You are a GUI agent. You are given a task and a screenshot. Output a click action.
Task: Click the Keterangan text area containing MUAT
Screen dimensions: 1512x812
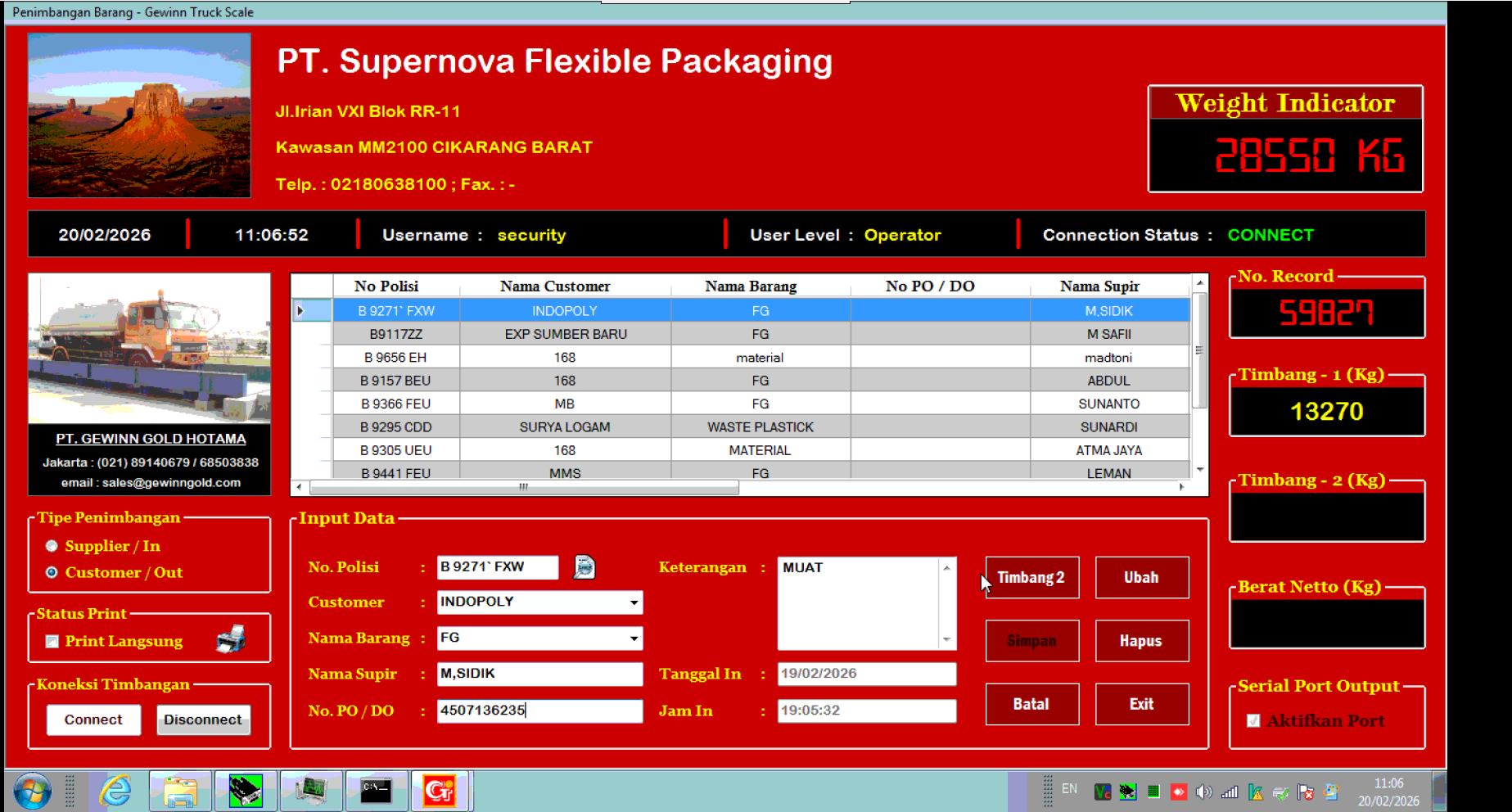point(860,603)
